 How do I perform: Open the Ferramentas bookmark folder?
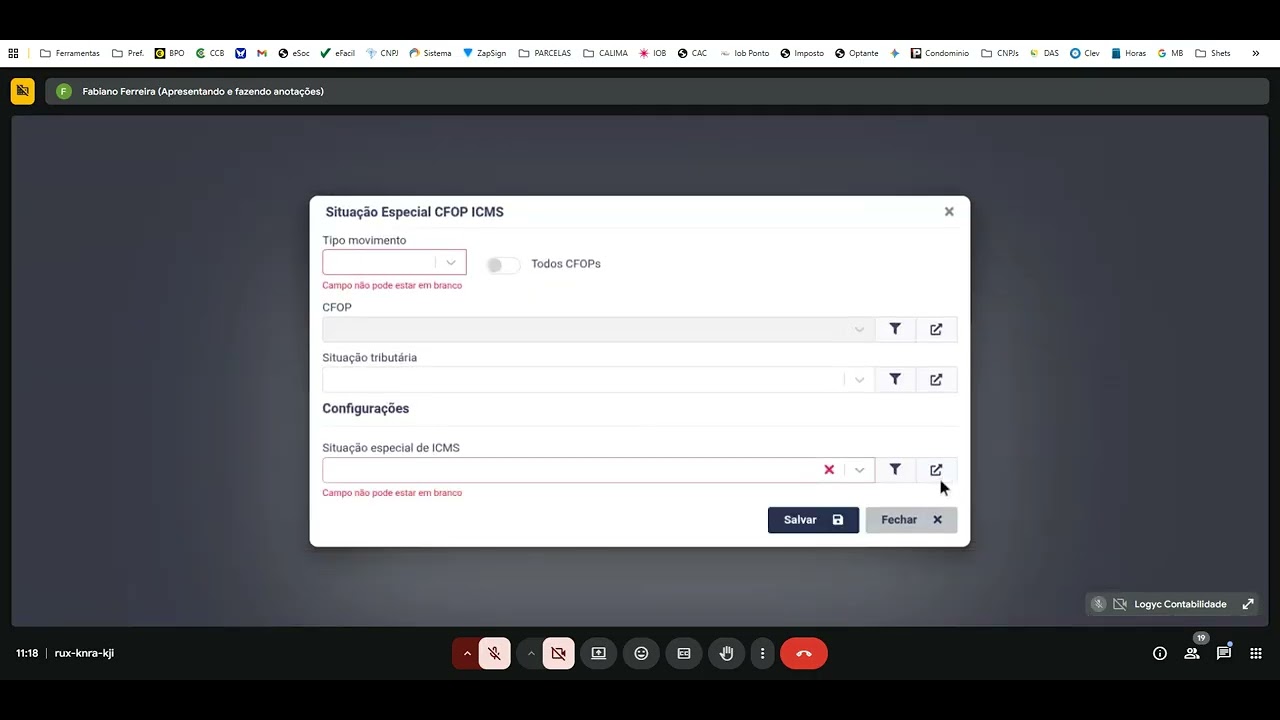coord(70,53)
